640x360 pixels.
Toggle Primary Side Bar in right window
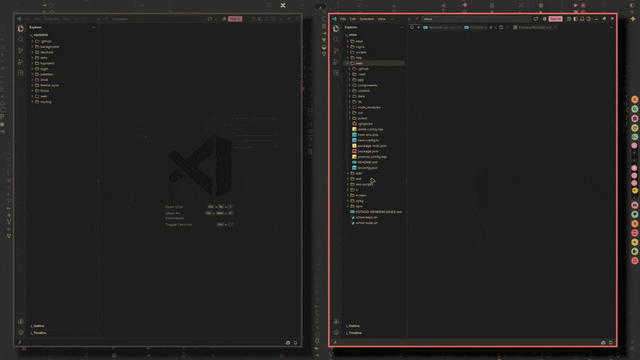[x=576, y=19]
